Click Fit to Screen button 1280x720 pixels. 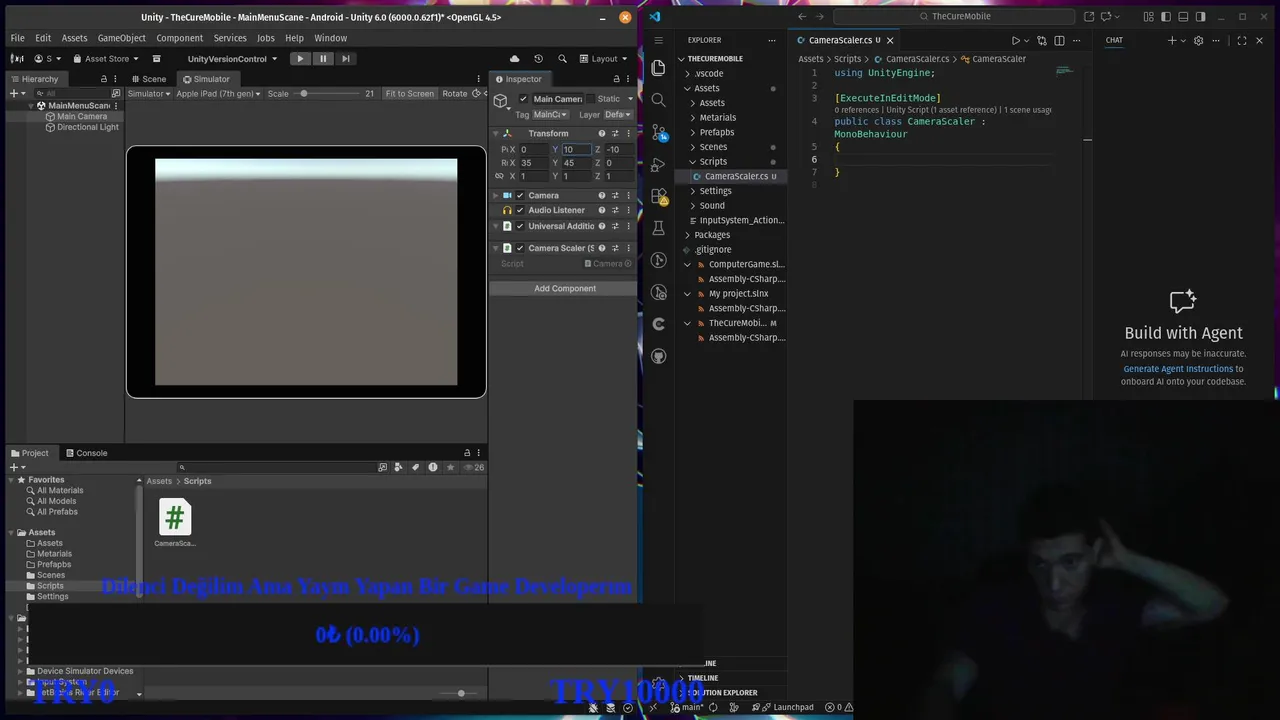[410, 94]
